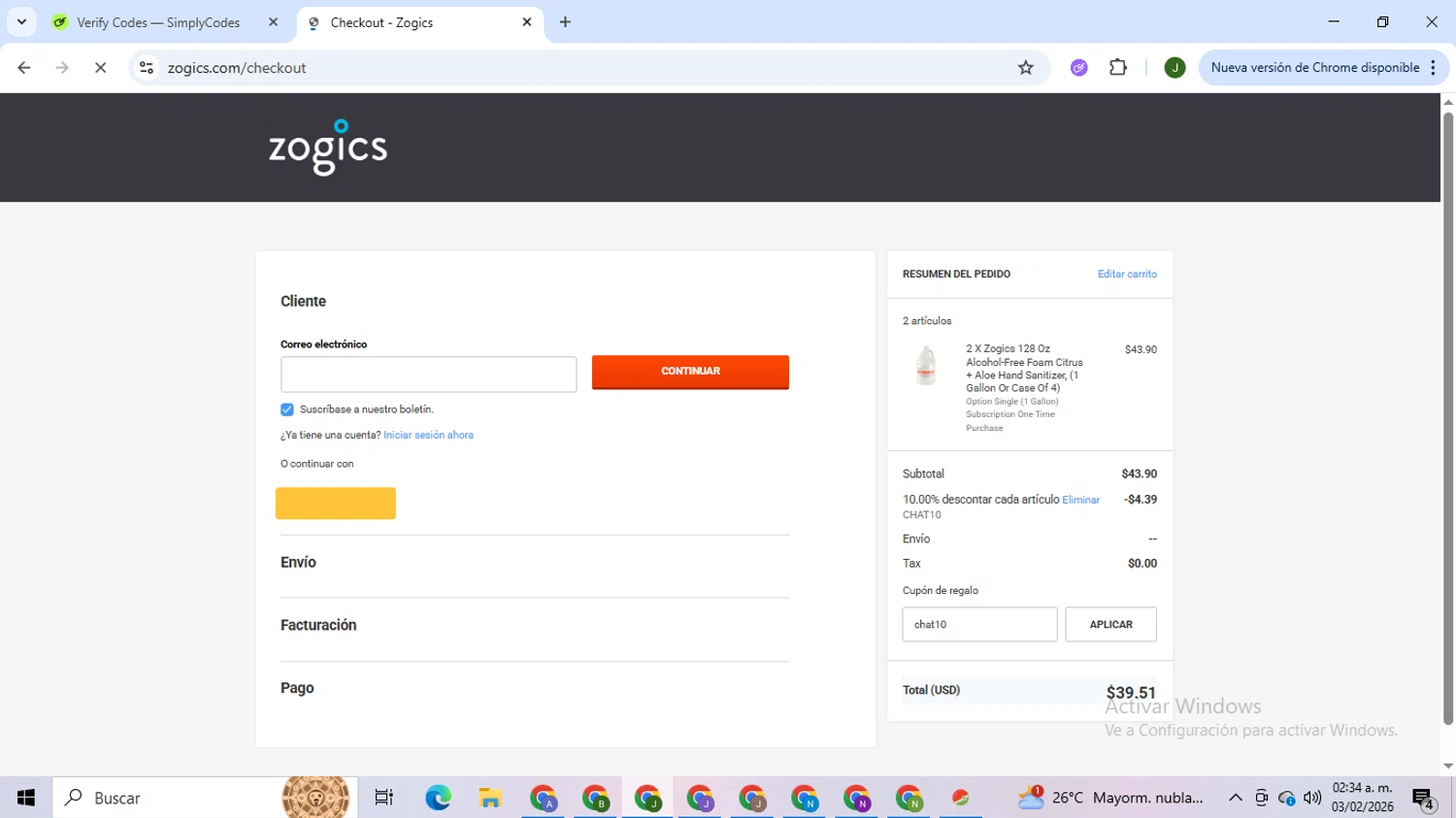
Task: Select the Checkout - Zogics tab
Action: pos(381,22)
